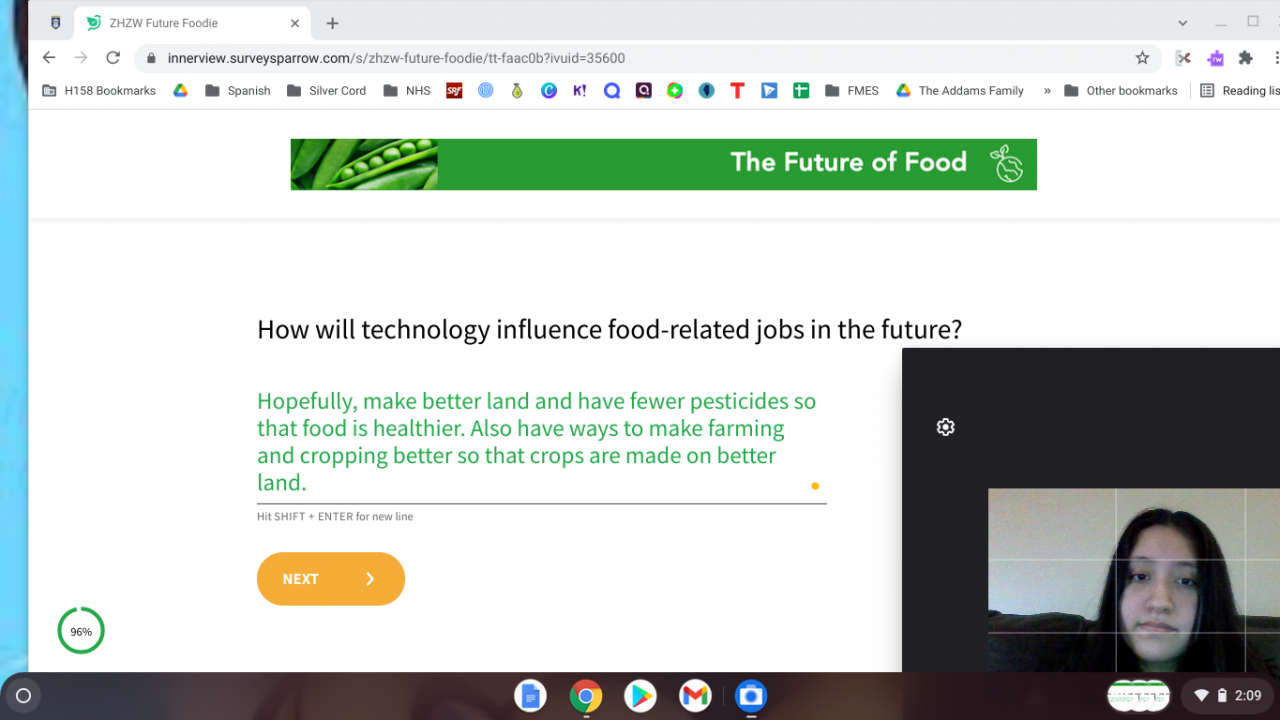Expand the Spanish bookmarks folder
Image resolution: width=1280 pixels, height=720 pixels.
pos(238,90)
